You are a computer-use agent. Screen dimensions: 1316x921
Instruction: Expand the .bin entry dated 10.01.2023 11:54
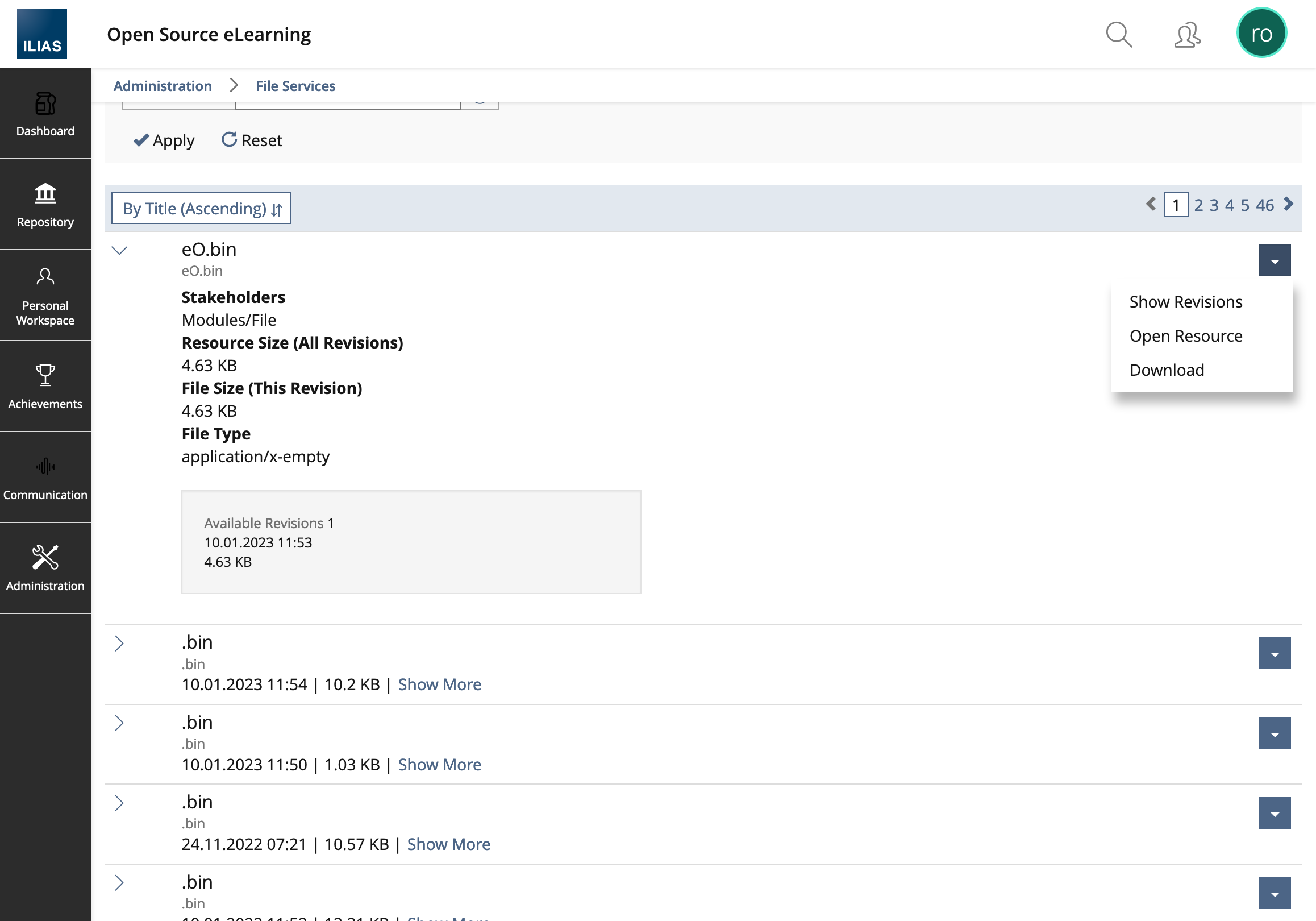(x=119, y=644)
